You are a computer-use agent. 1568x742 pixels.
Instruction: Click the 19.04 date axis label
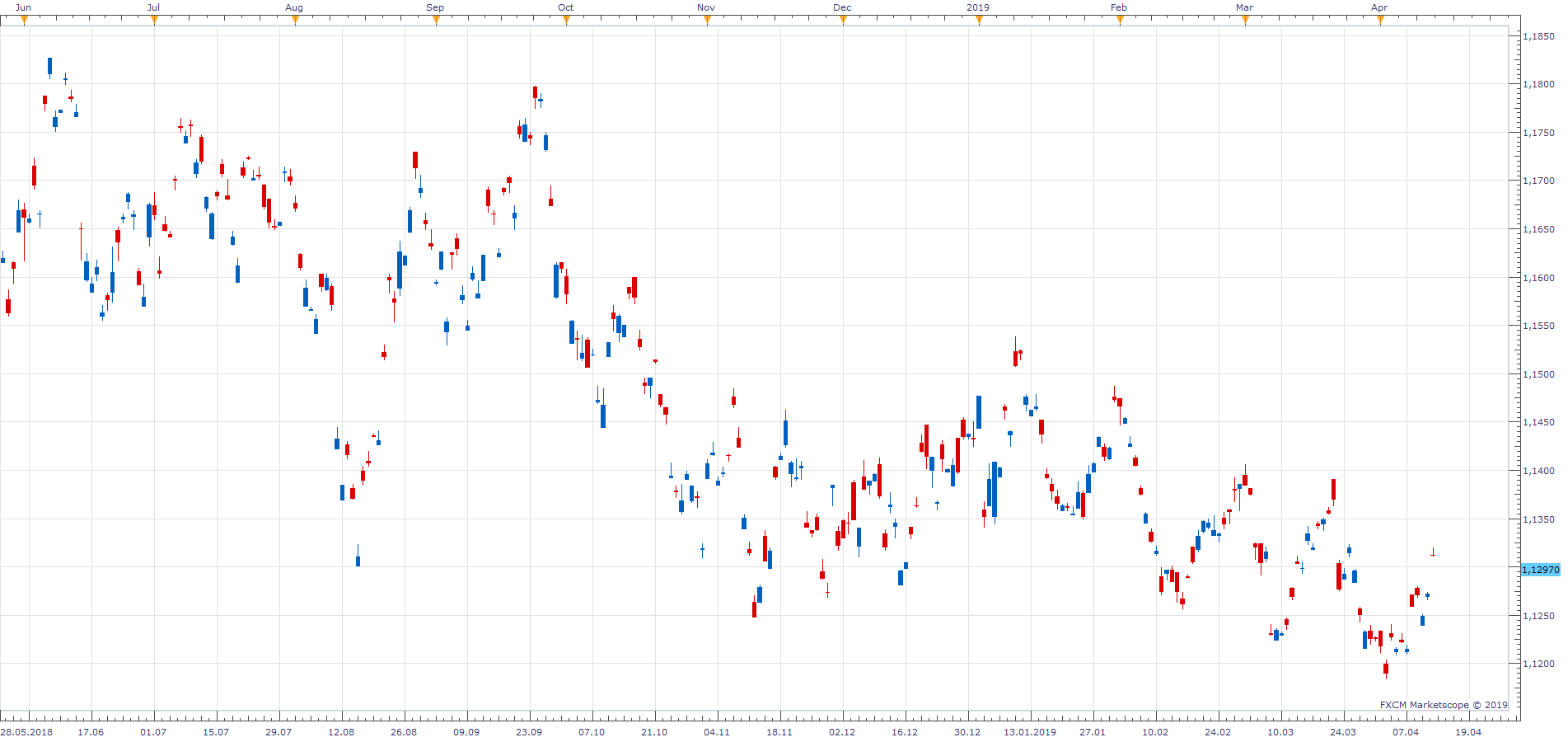point(1468,732)
